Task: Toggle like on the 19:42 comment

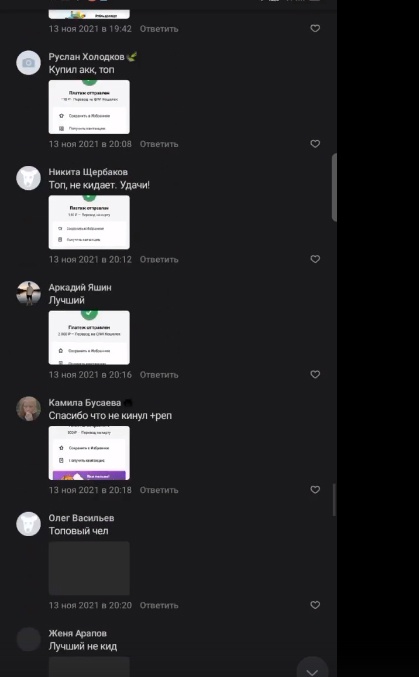Action: tap(315, 28)
